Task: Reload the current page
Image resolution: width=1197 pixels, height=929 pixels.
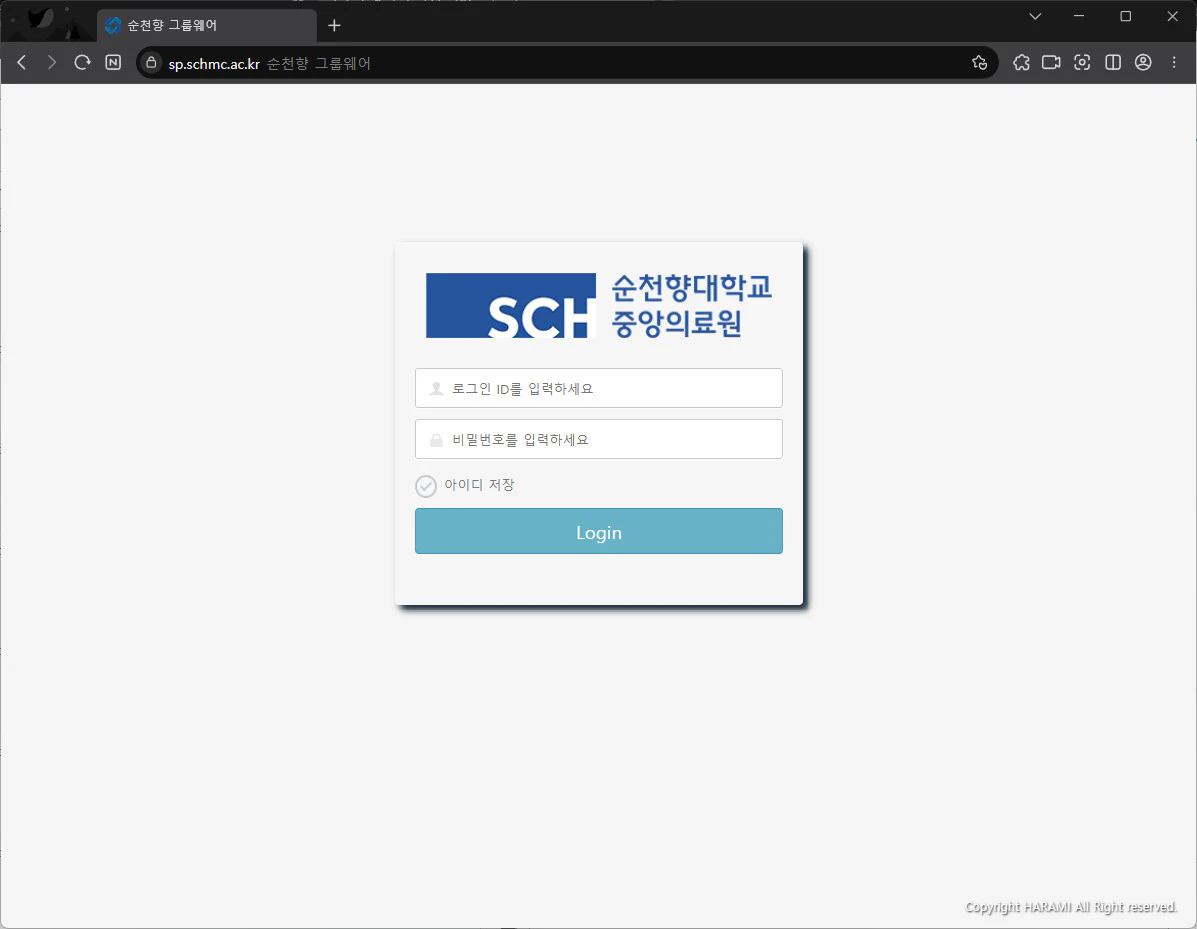Action: point(83,63)
